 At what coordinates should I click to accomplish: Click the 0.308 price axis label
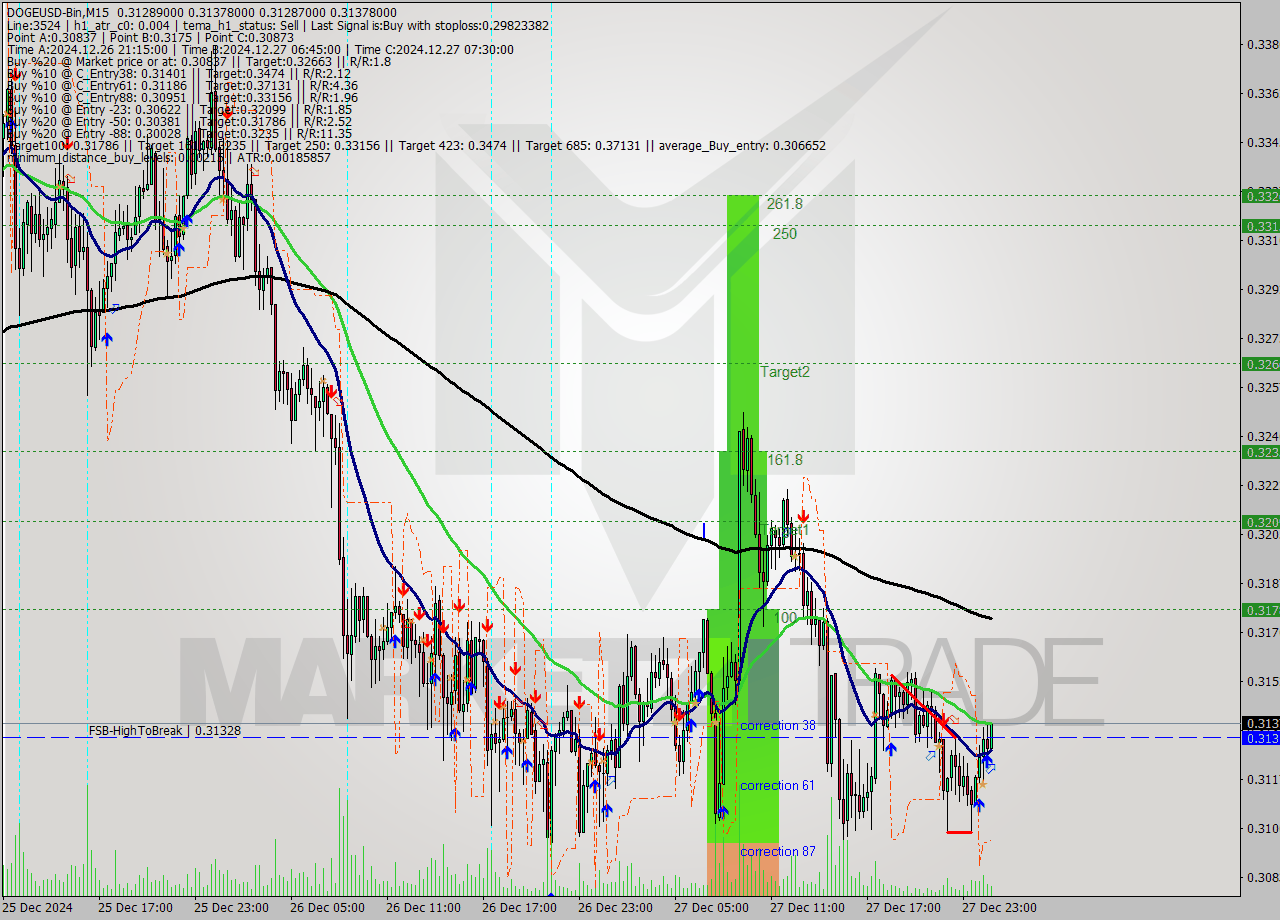tap(1262, 877)
